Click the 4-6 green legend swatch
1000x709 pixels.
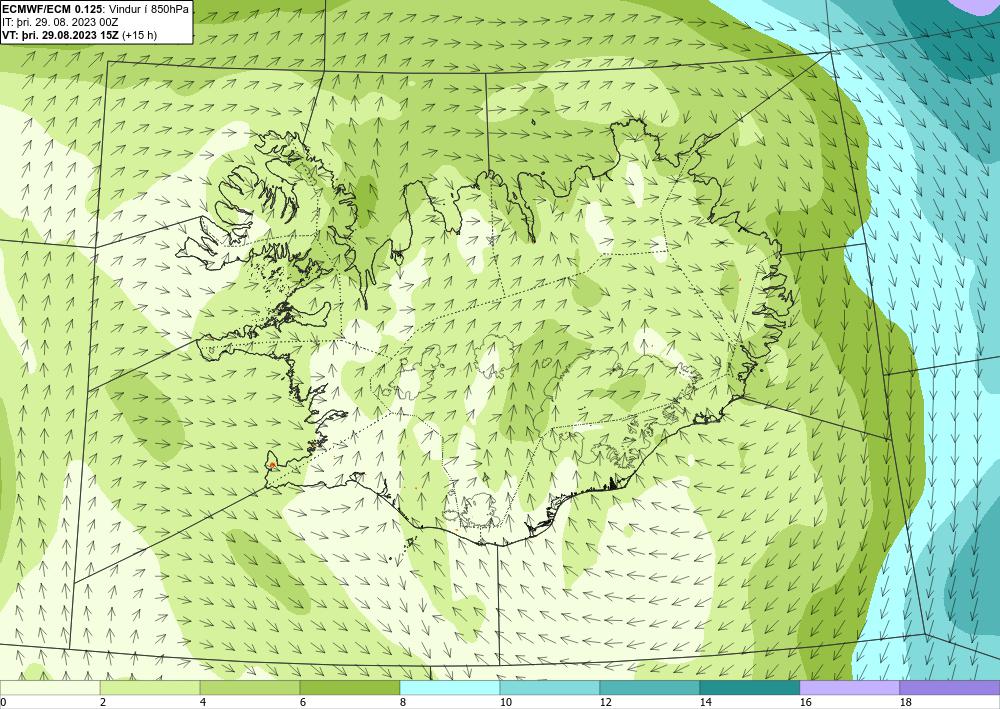[x=250, y=687]
